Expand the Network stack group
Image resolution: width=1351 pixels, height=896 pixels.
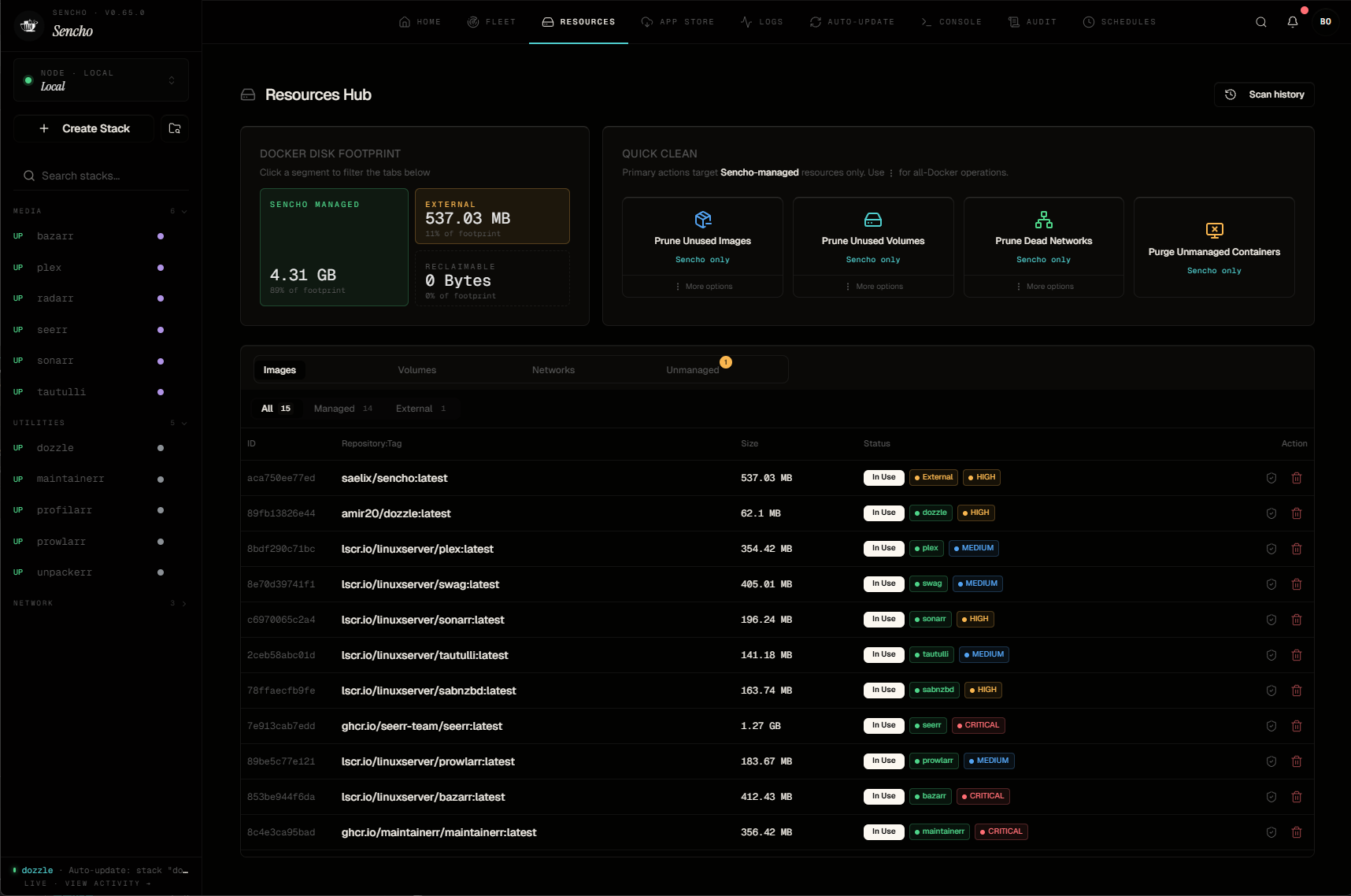click(x=101, y=603)
